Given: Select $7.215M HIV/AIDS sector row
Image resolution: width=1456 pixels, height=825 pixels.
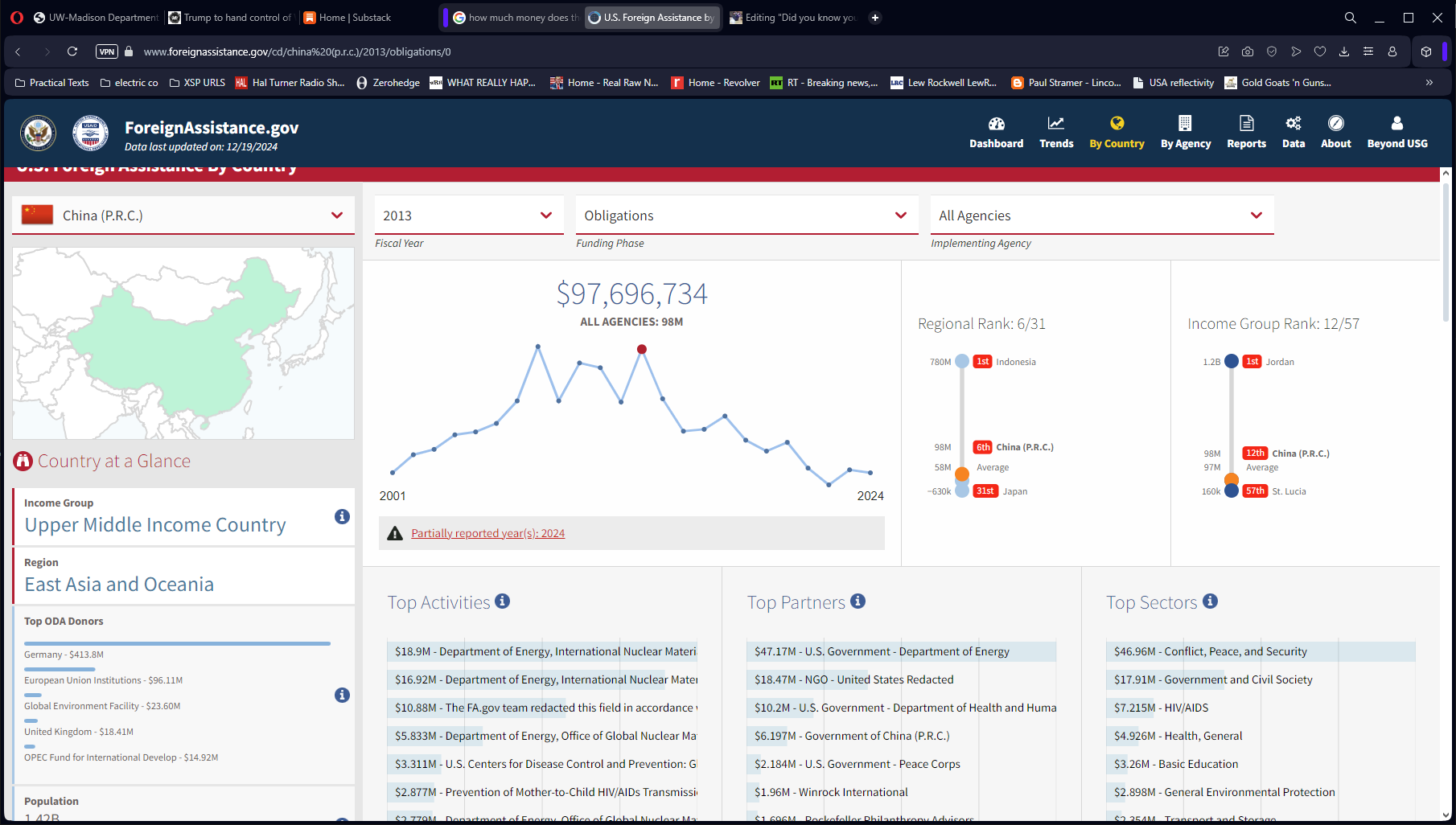Looking at the screenshot, I should pos(1261,708).
